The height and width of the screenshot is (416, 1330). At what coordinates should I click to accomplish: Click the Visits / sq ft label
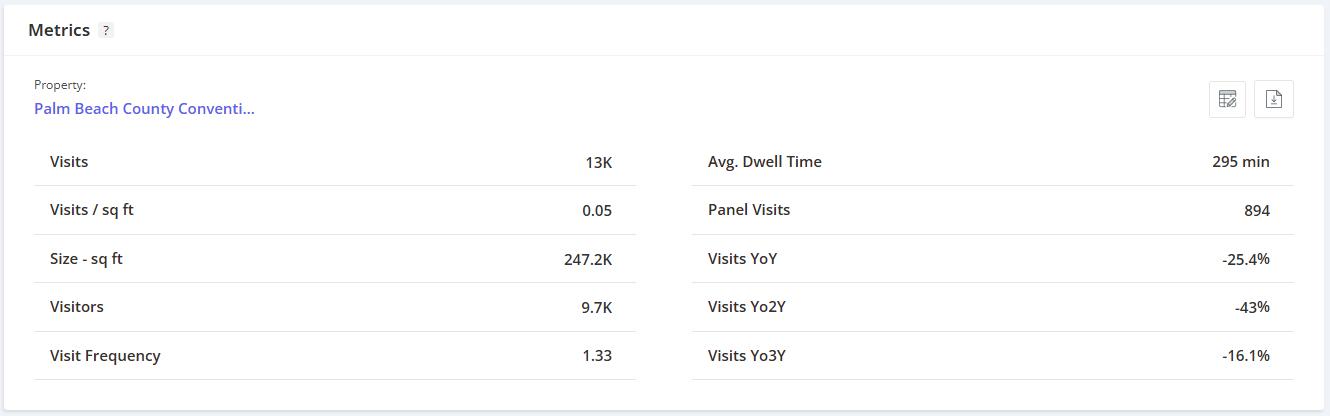[91, 210]
